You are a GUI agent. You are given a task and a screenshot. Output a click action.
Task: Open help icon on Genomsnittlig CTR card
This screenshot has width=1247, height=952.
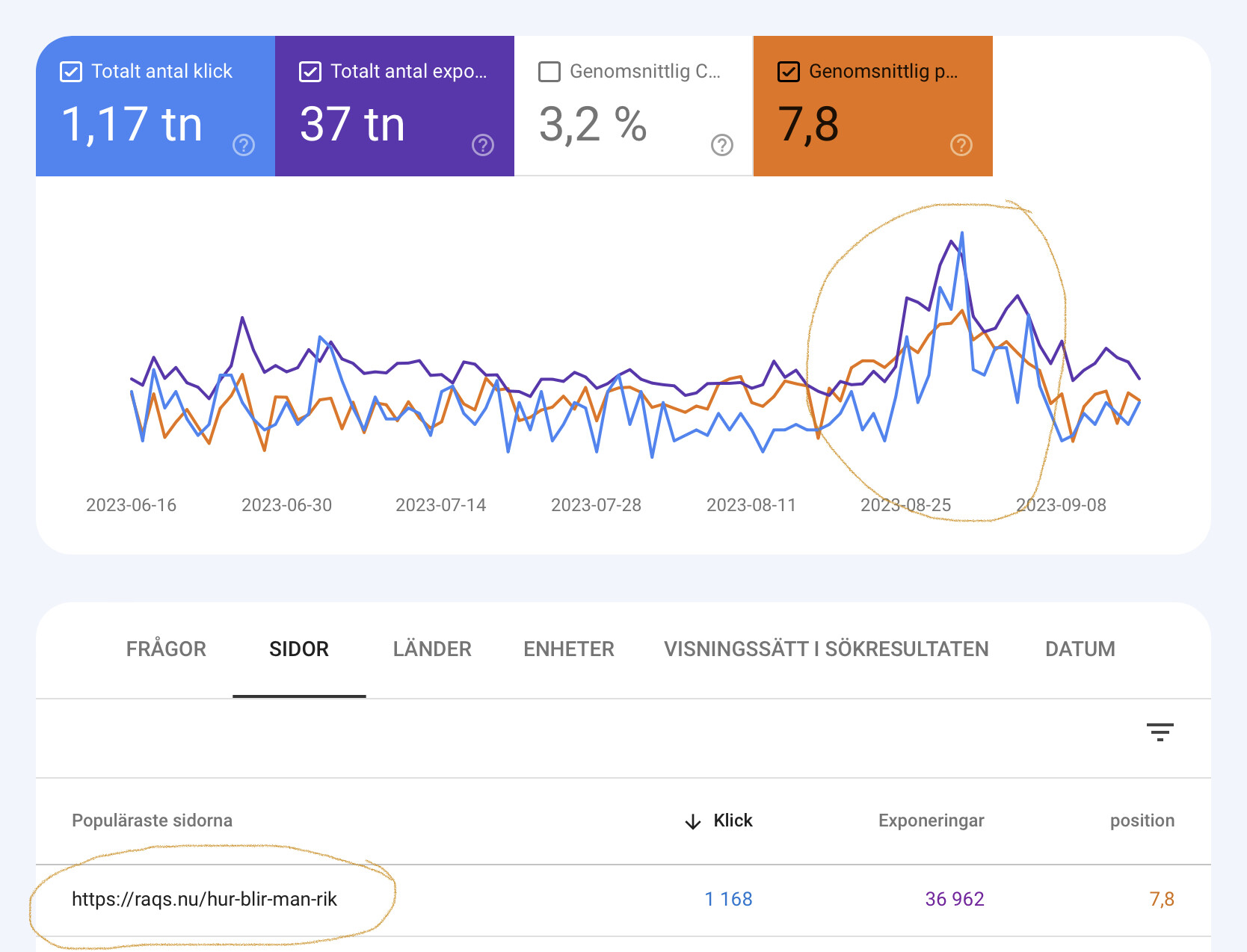click(721, 145)
